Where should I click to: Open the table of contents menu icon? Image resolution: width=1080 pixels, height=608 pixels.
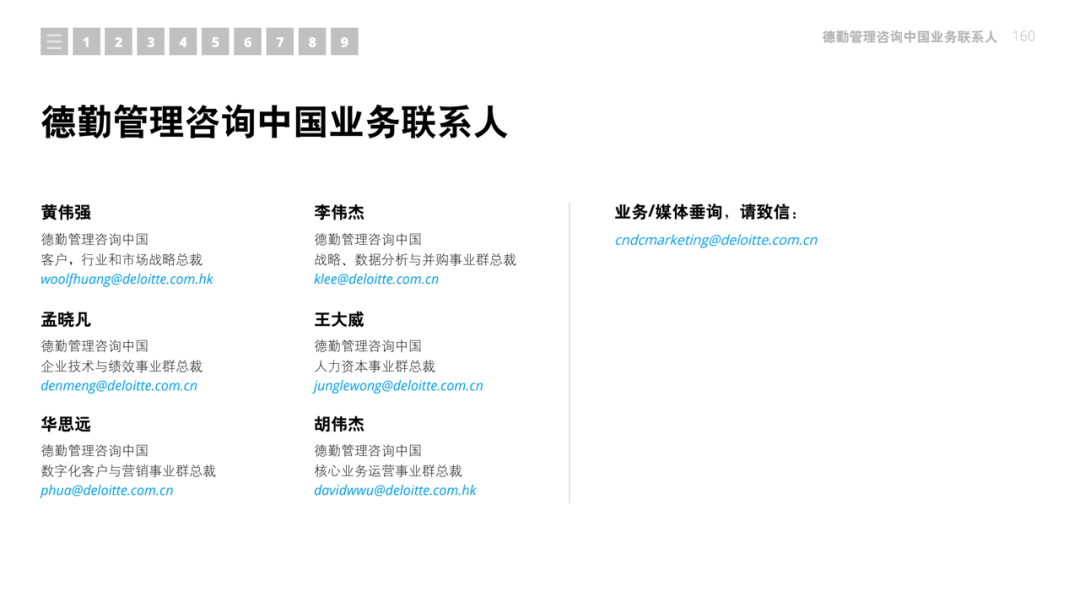54,41
